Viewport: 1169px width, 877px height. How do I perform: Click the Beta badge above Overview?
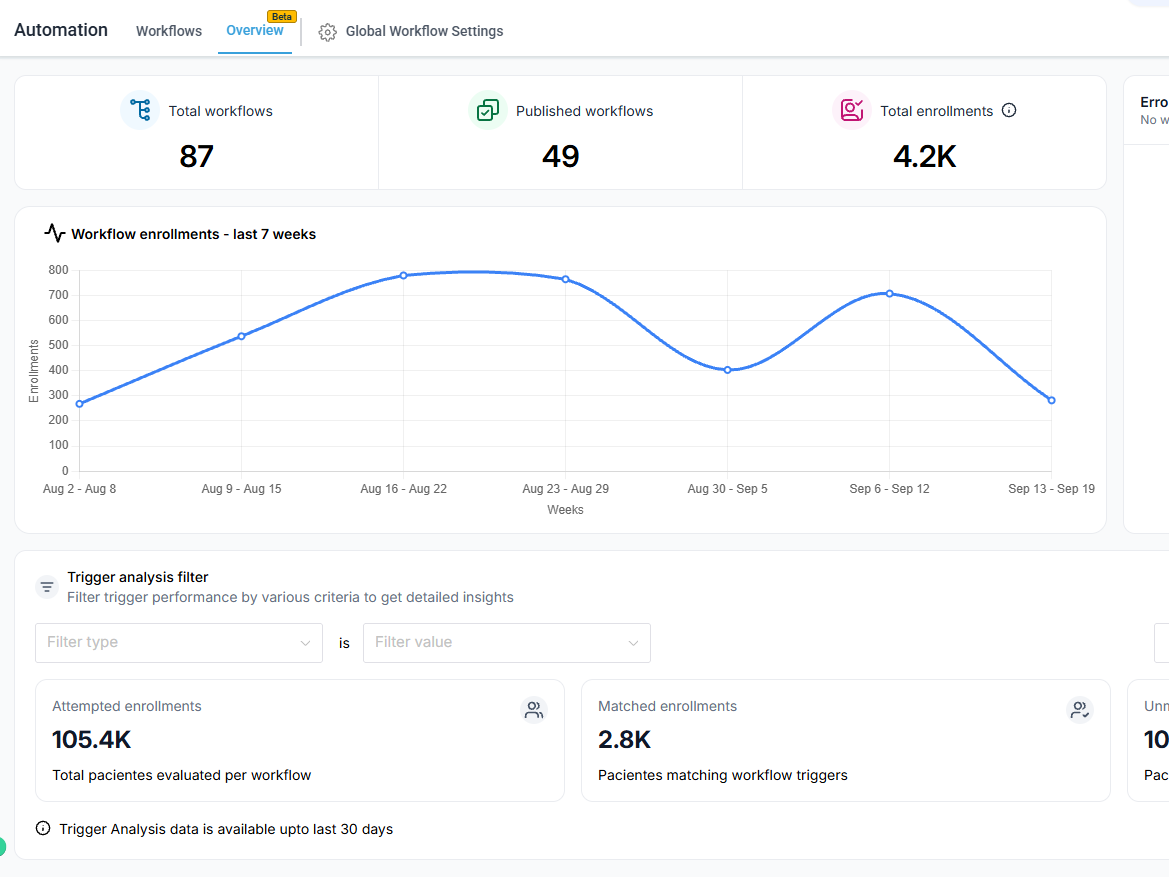[282, 16]
